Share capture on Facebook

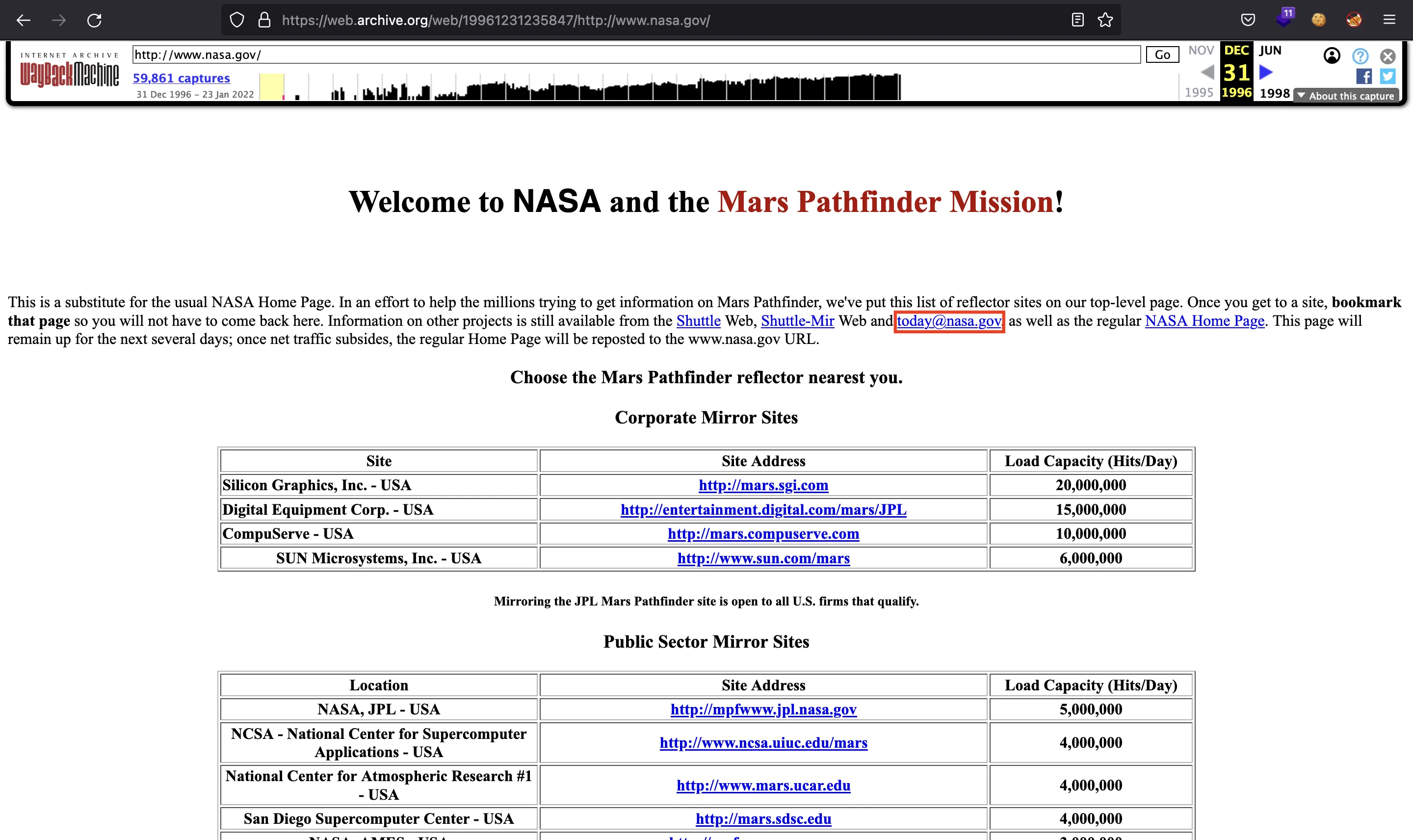click(1364, 76)
